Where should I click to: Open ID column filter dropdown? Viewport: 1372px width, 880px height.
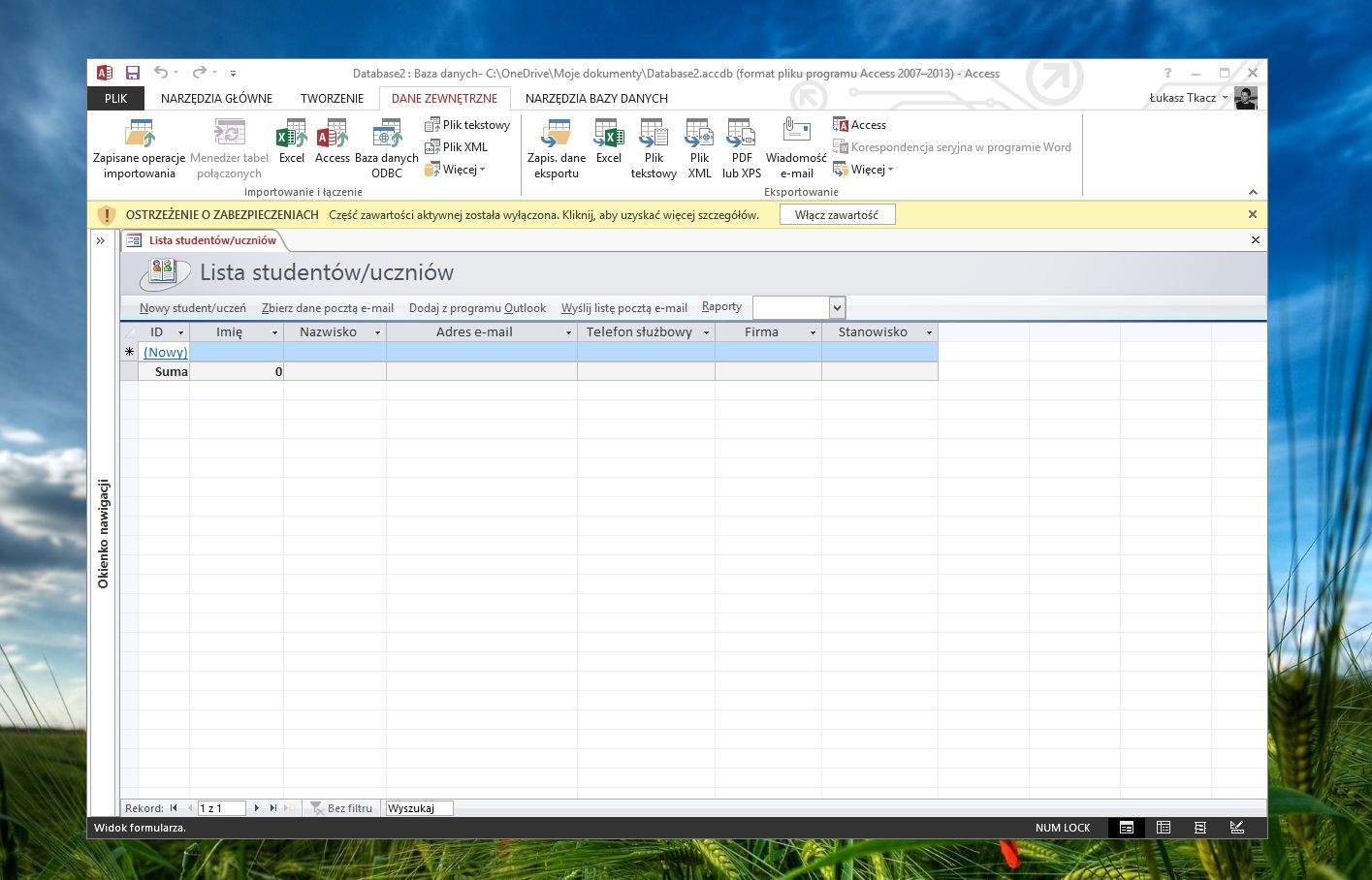(x=180, y=332)
